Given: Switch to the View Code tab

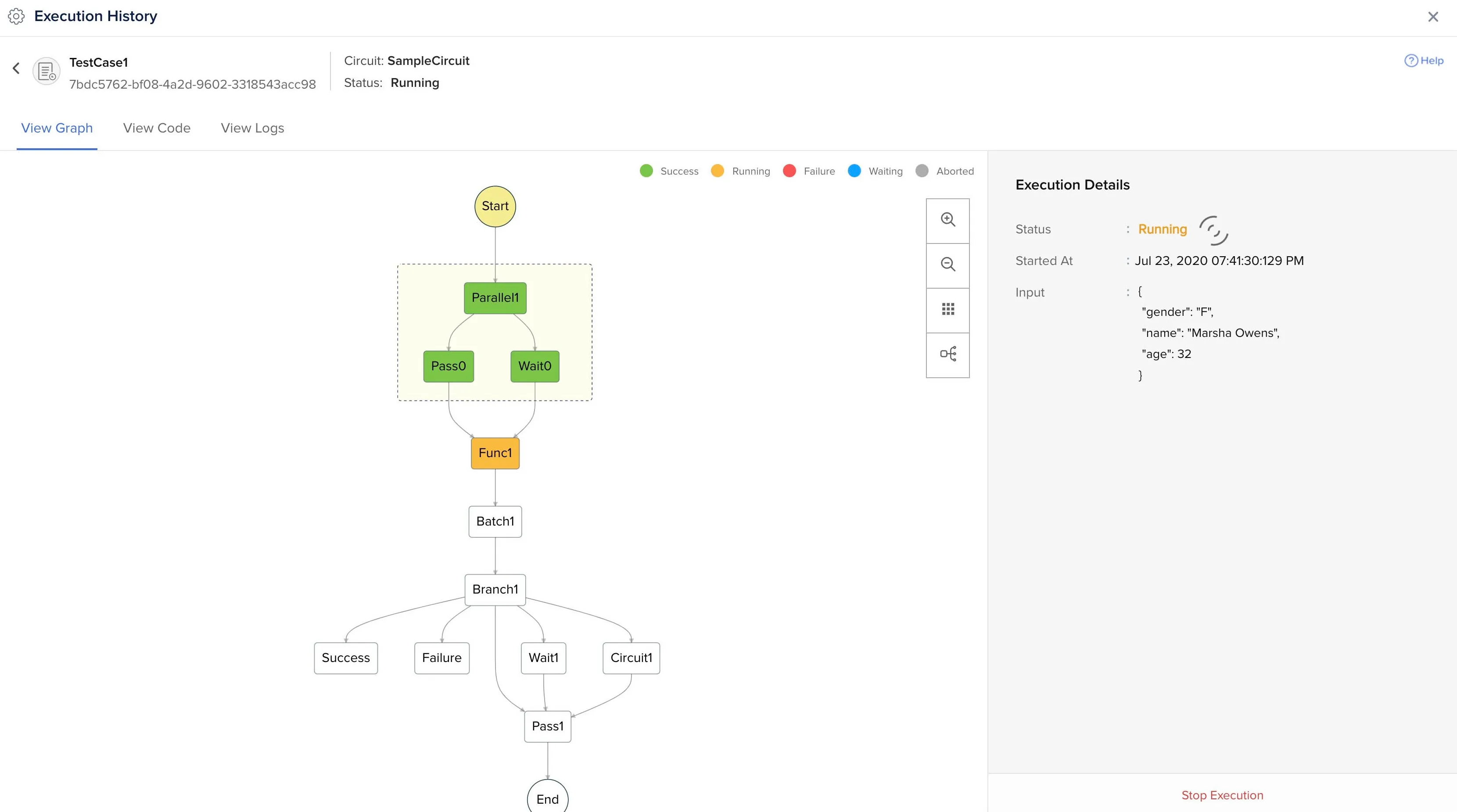Looking at the screenshot, I should point(157,128).
